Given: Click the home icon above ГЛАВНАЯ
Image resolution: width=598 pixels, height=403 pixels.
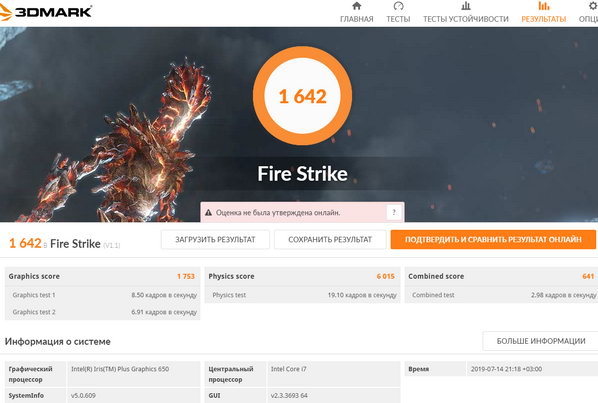Looking at the screenshot, I should tap(357, 6).
